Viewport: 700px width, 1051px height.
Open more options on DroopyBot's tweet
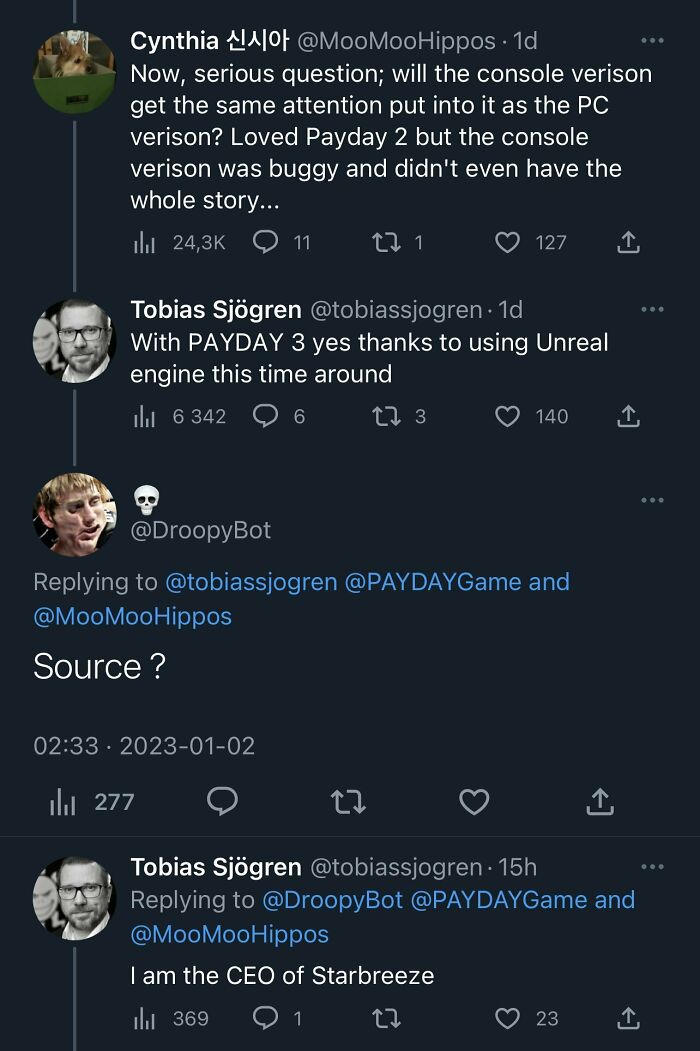pyautogui.click(x=652, y=500)
